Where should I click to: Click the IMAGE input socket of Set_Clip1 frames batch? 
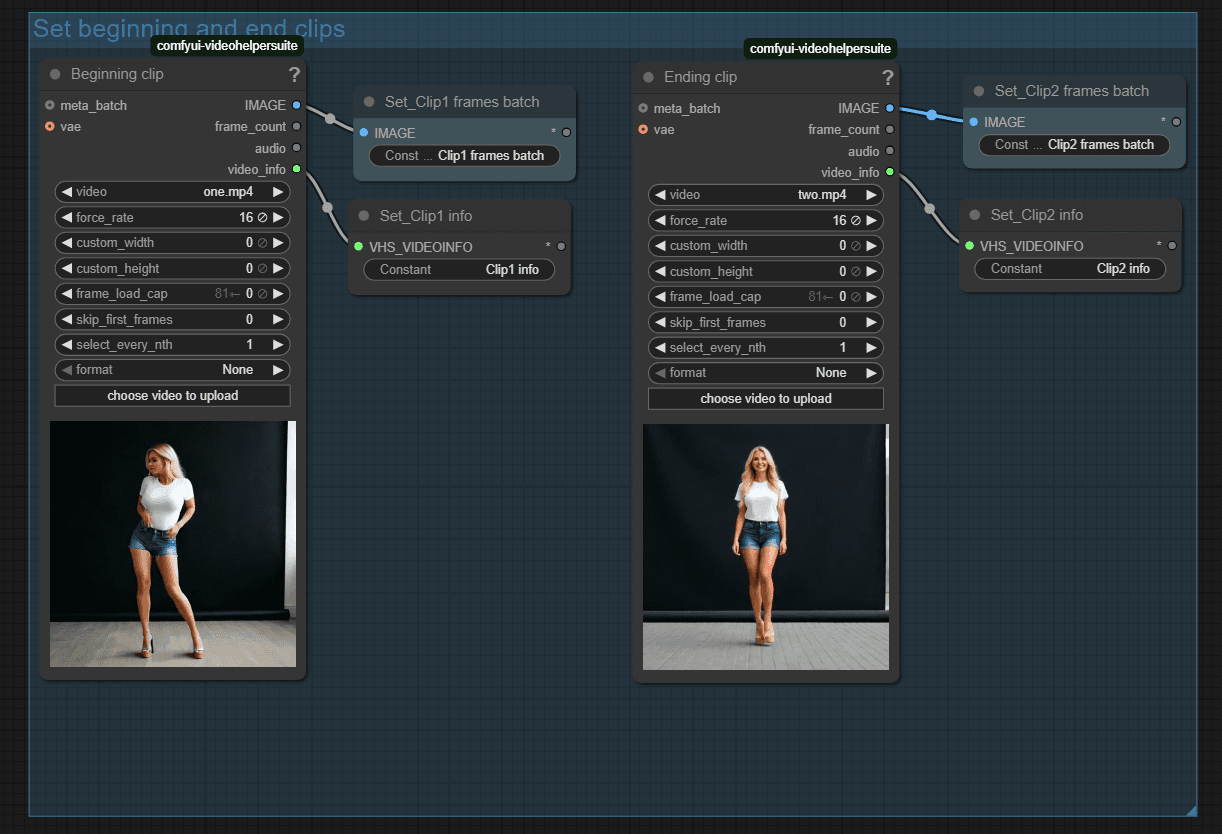point(364,132)
